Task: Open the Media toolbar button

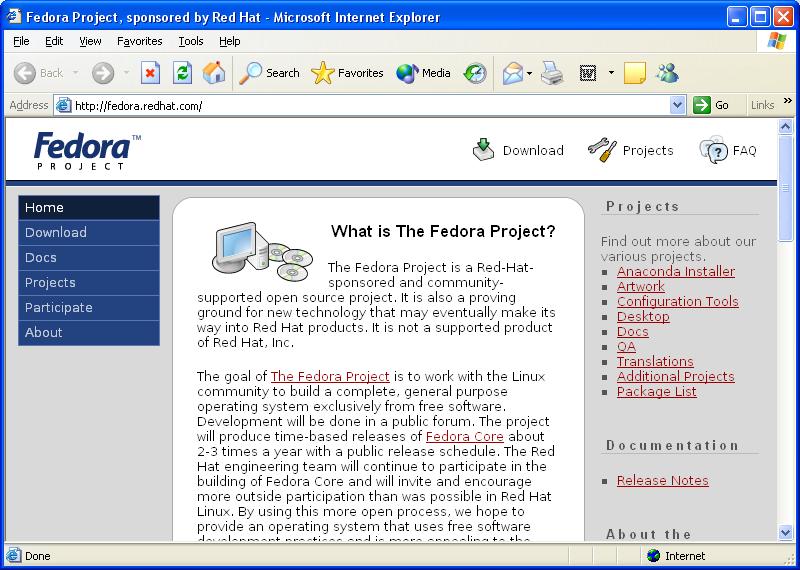Action: coord(423,73)
